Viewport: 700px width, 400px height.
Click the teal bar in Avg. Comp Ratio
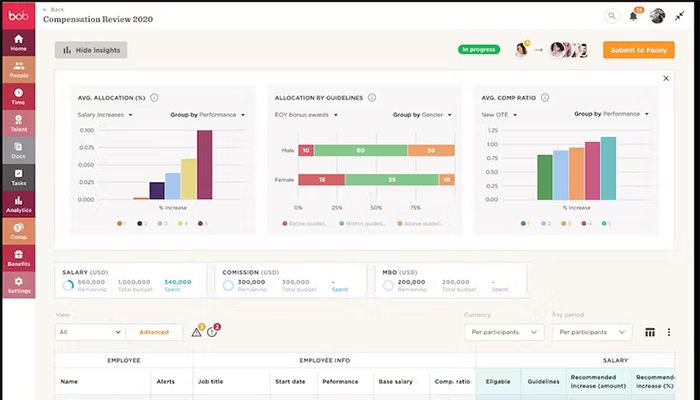[608, 168]
